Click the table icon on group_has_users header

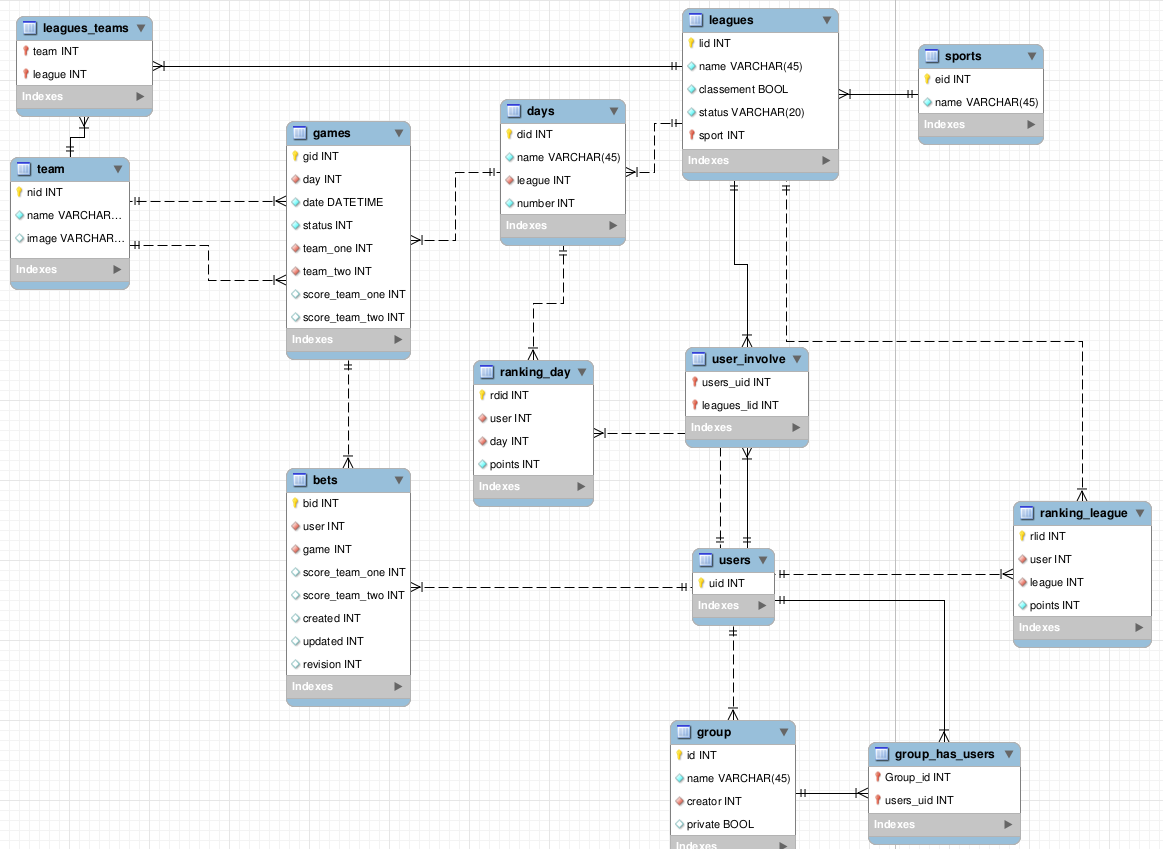coord(882,754)
